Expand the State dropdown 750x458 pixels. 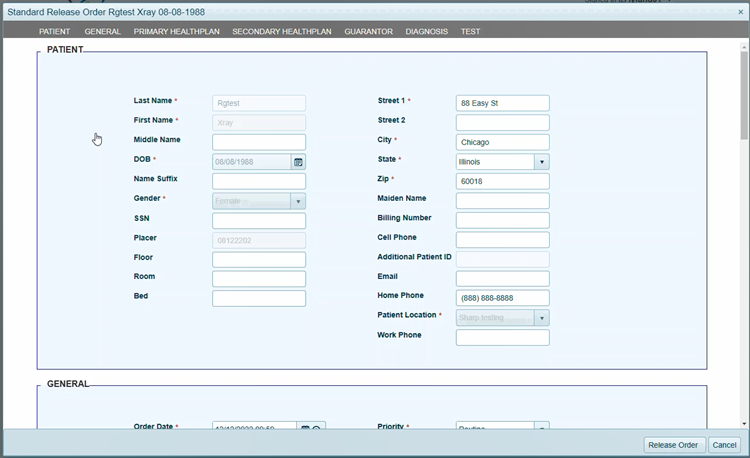pos(542,161)
